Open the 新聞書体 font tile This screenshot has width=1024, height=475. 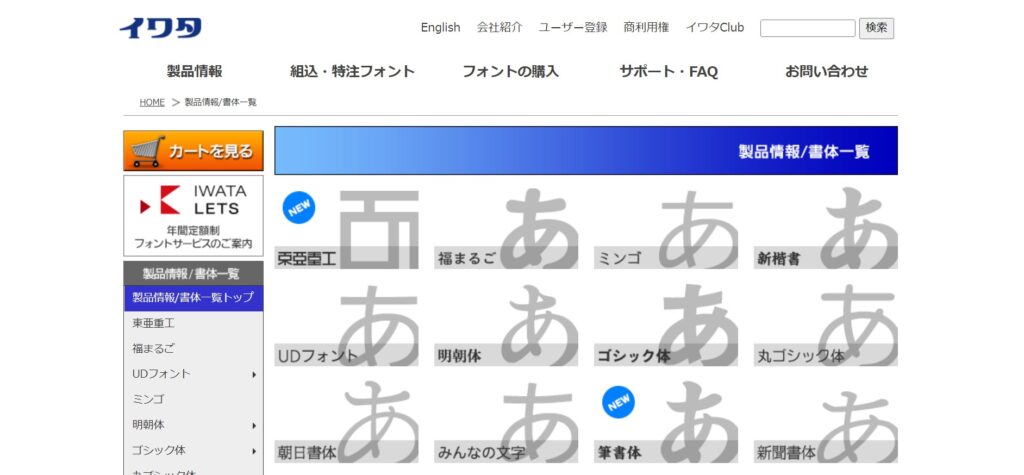click(826, 421)
